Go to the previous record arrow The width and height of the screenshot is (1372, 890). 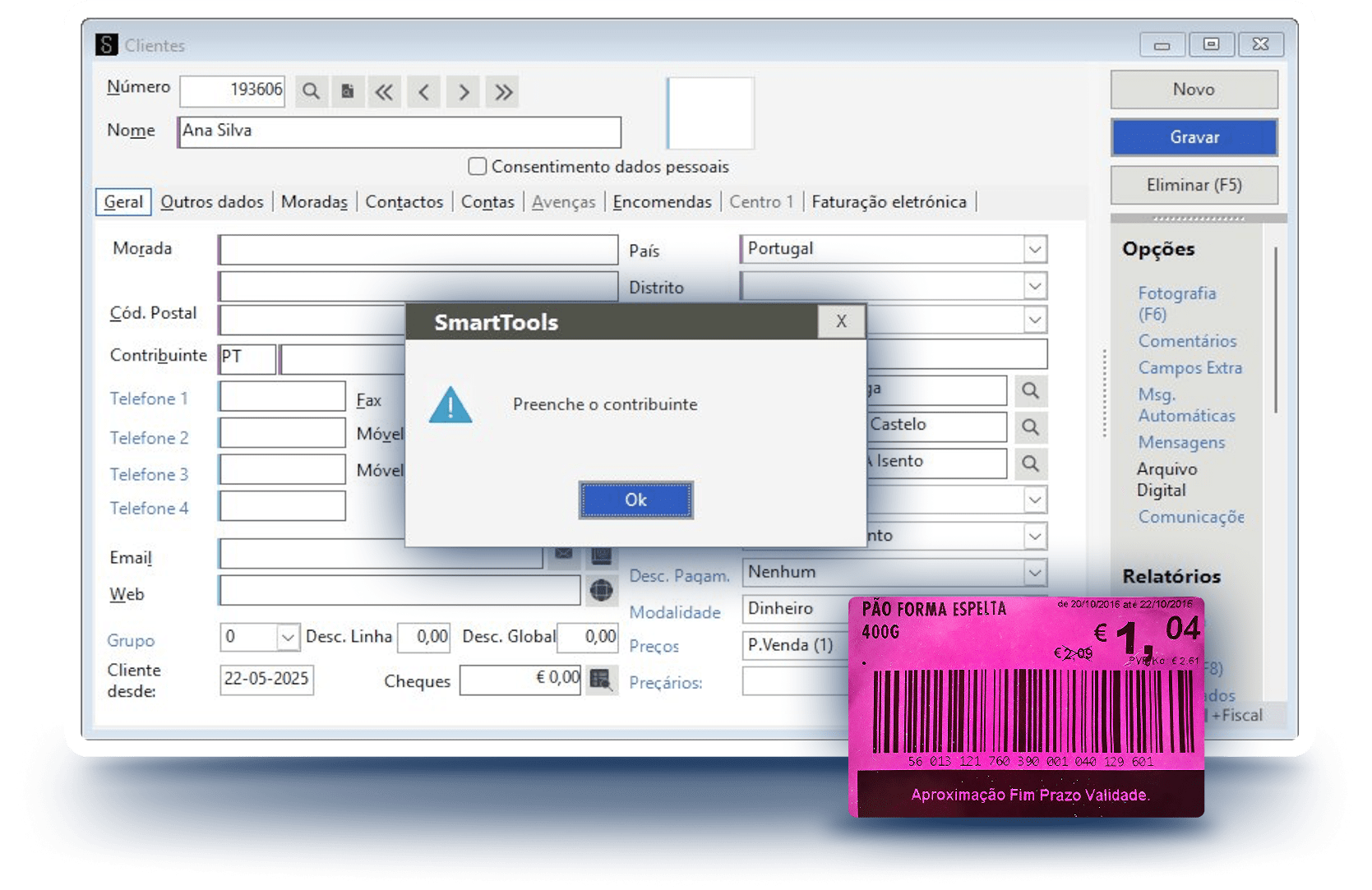(x=423, y=91)
